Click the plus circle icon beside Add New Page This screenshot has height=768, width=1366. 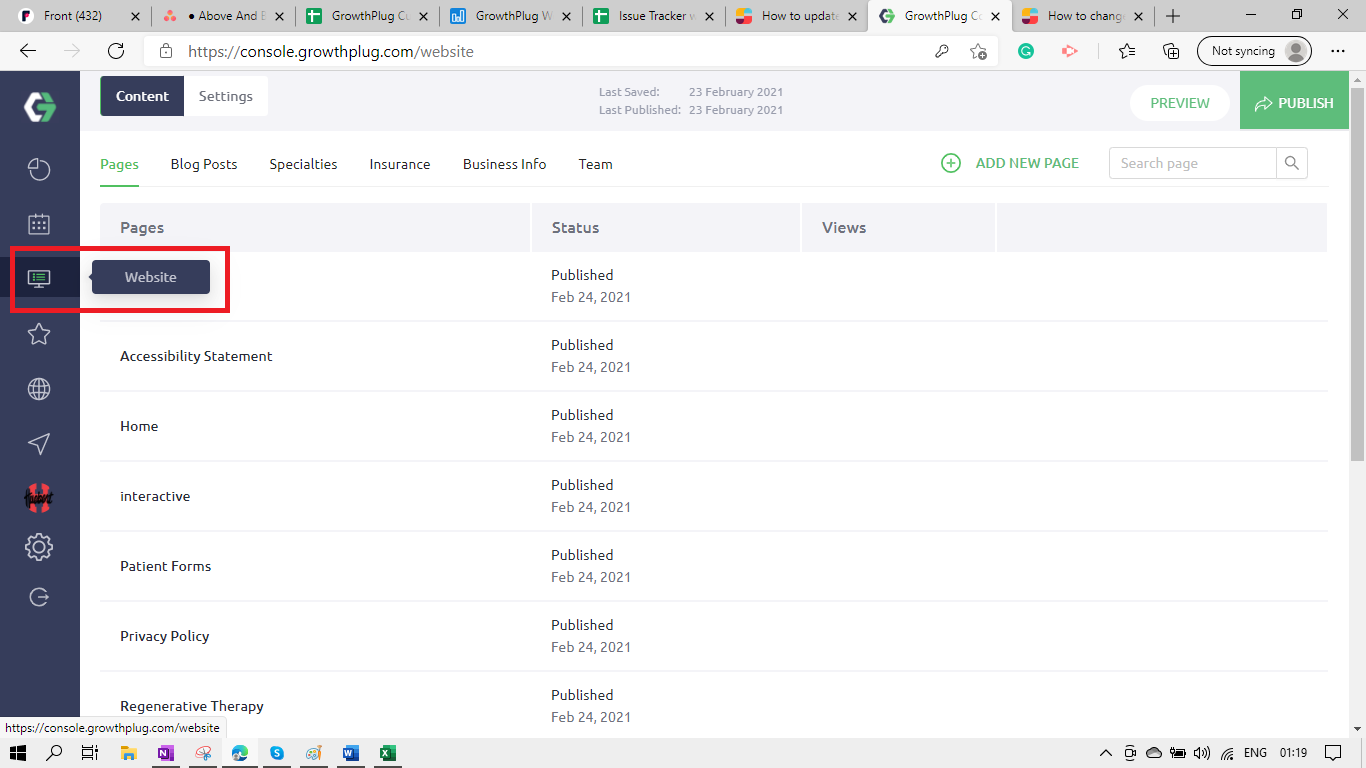951,163
